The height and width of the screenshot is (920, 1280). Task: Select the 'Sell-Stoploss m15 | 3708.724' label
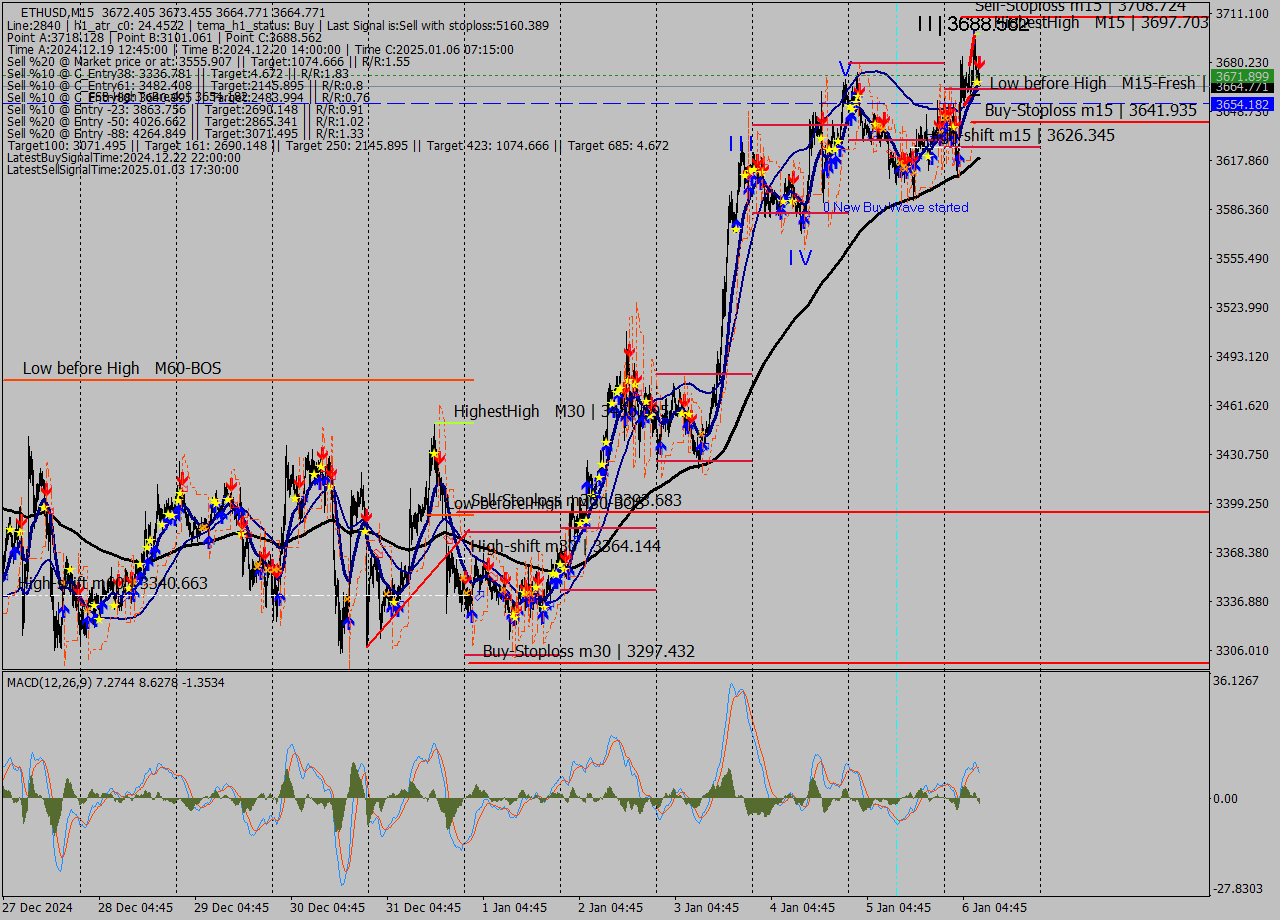1080,6
